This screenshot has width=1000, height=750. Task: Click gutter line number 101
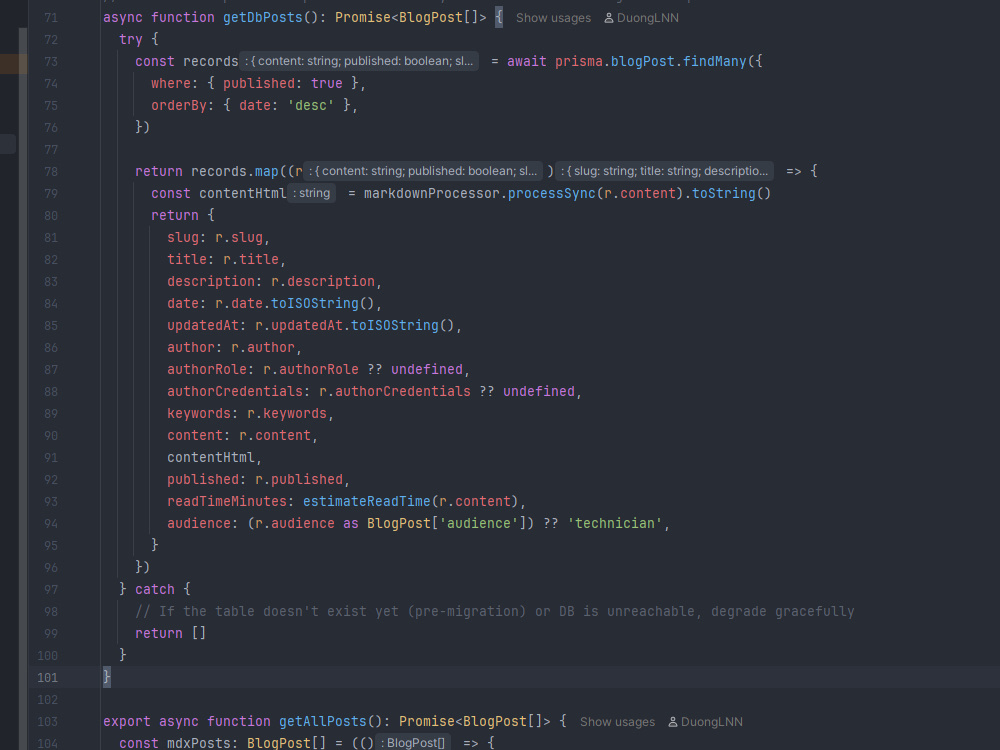(x=48, y=677)
